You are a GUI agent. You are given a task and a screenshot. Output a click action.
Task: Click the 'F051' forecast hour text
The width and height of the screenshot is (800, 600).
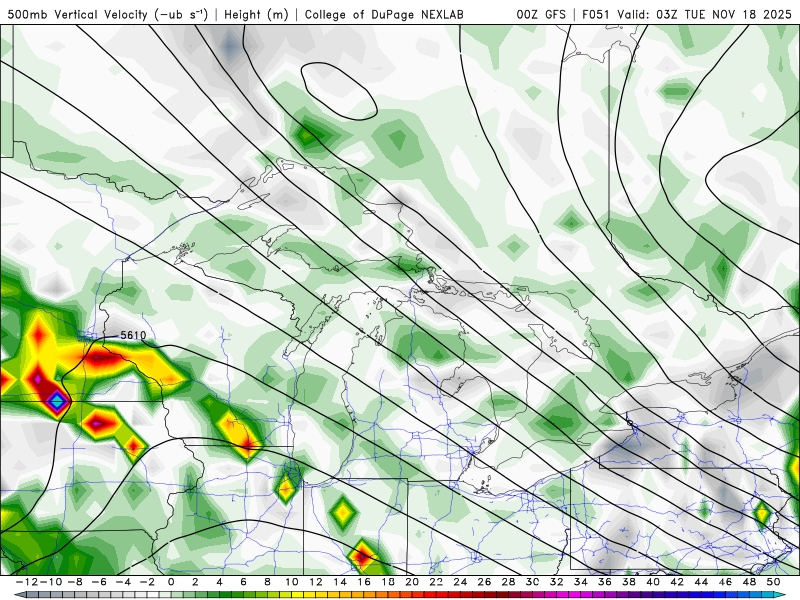click(x=596, y=14)
